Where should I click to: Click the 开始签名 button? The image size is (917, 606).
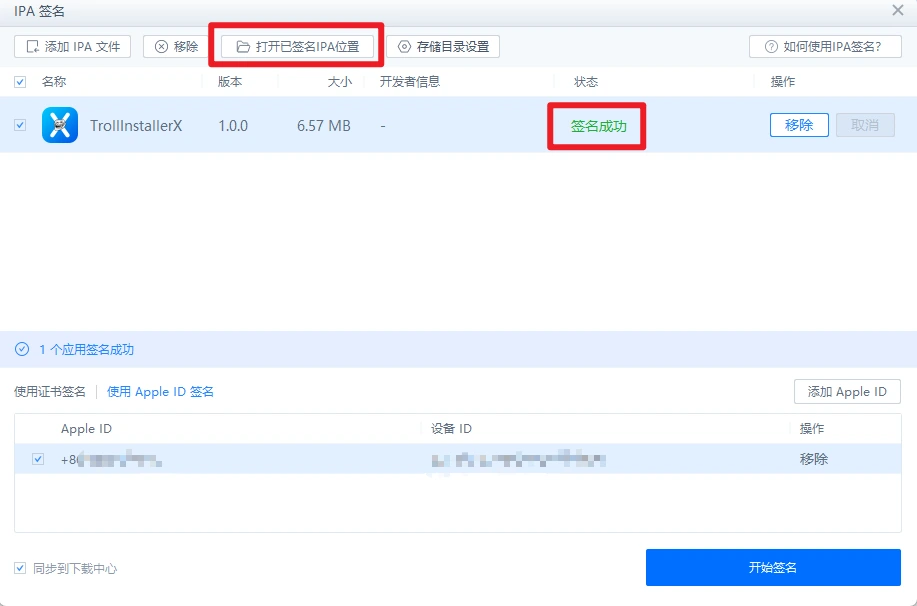click(773, 566)
